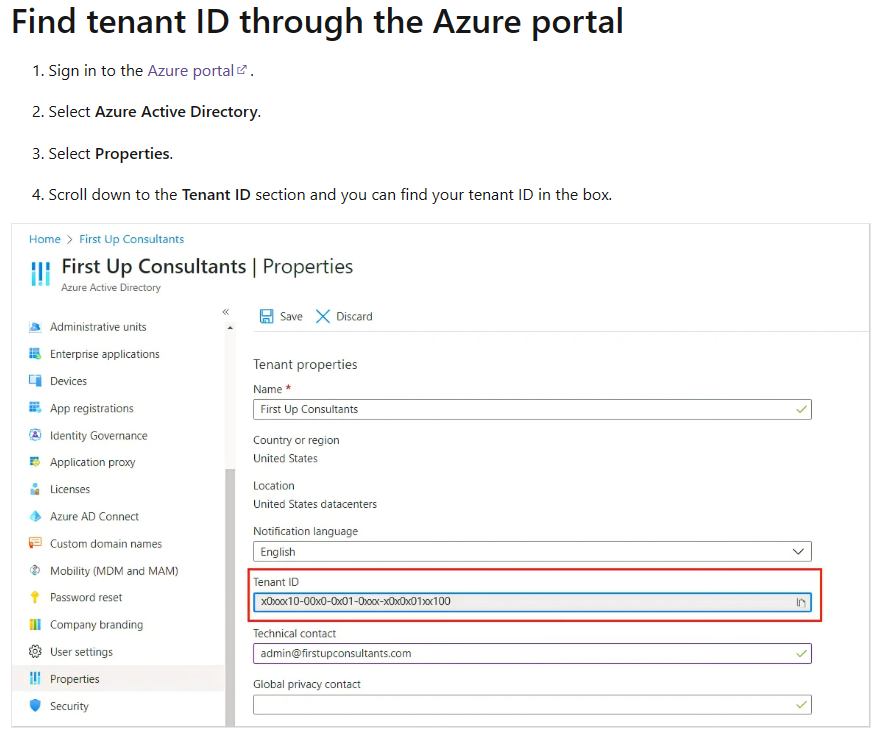Open Company branding settings
The image size is (887, 744).
coord(96,624)
